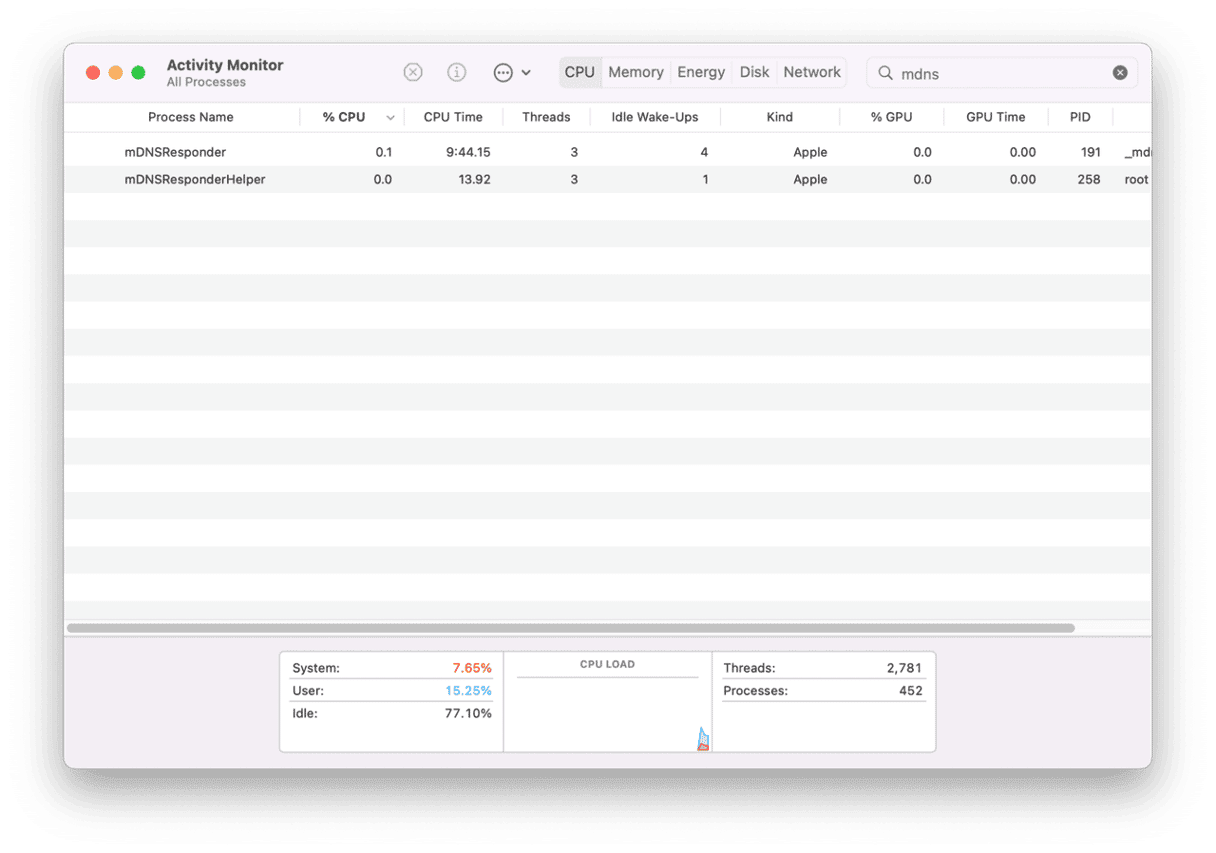Expand the chevron beside the ellipsis button
The width and height of the screenshot is (1216, 853).
527,73
